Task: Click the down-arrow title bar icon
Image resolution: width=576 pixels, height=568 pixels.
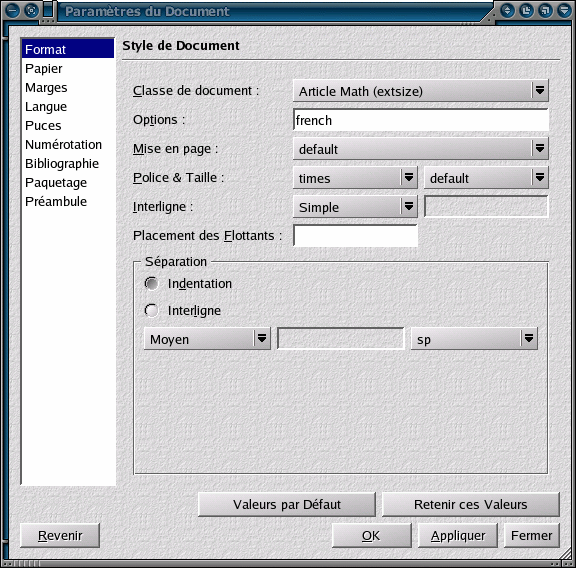Action: pos(565,10)
